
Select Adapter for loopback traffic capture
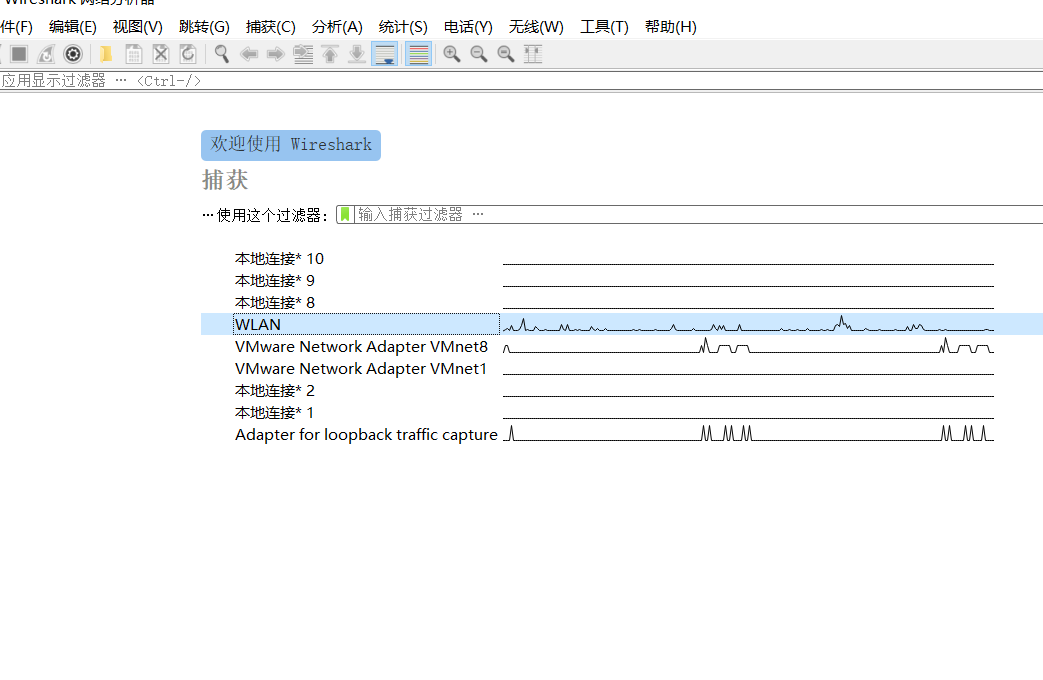(x=366, y=434)
